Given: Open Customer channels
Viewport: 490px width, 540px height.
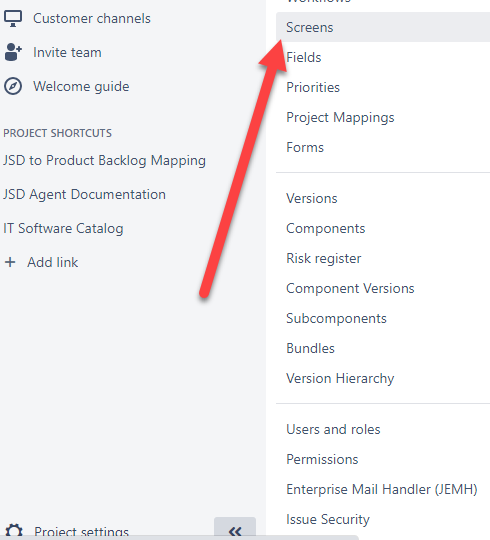Looking at the screenshot, I should [92, 18].
